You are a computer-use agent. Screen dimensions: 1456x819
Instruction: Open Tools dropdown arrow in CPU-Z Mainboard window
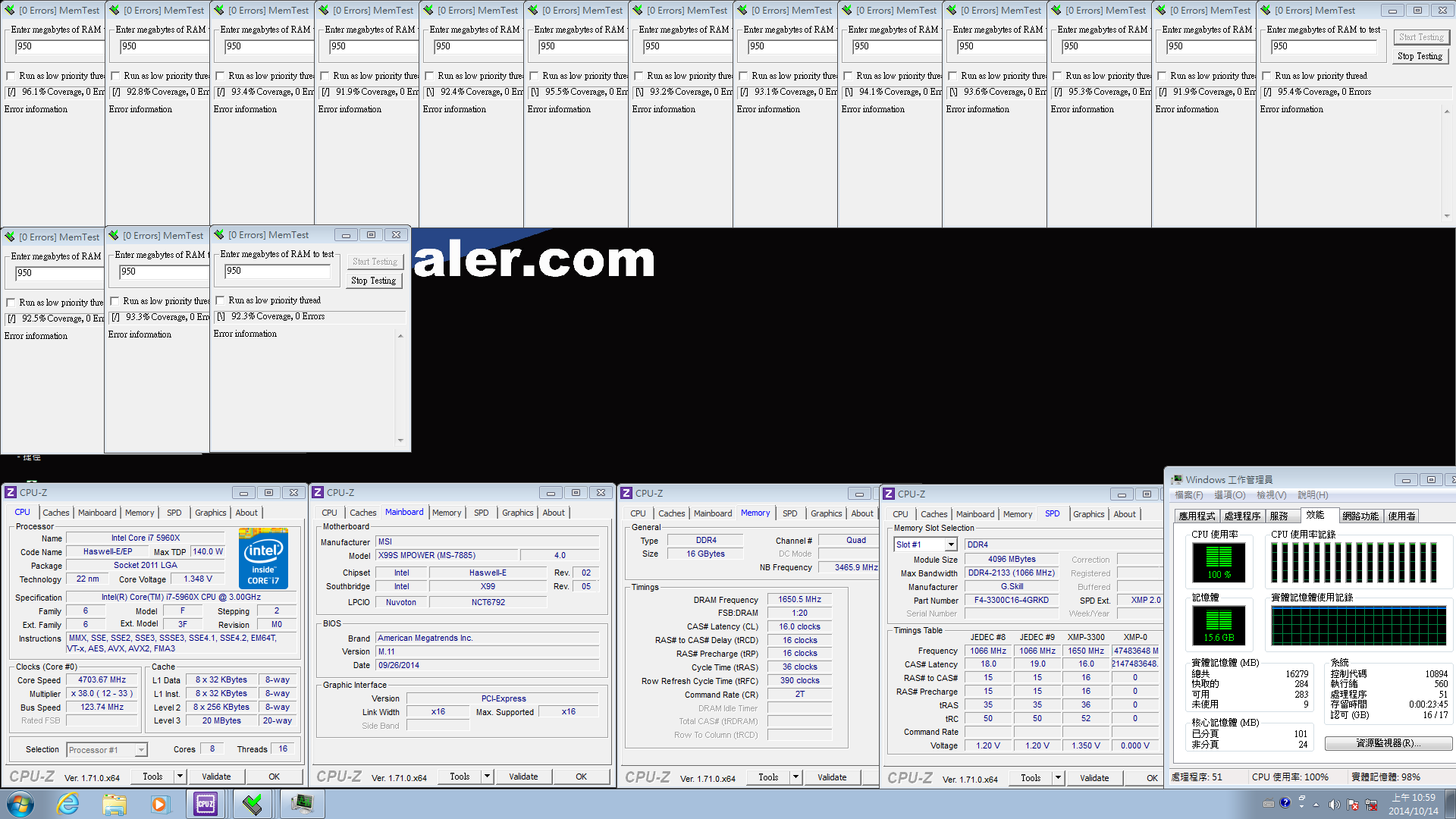point(487,777)
